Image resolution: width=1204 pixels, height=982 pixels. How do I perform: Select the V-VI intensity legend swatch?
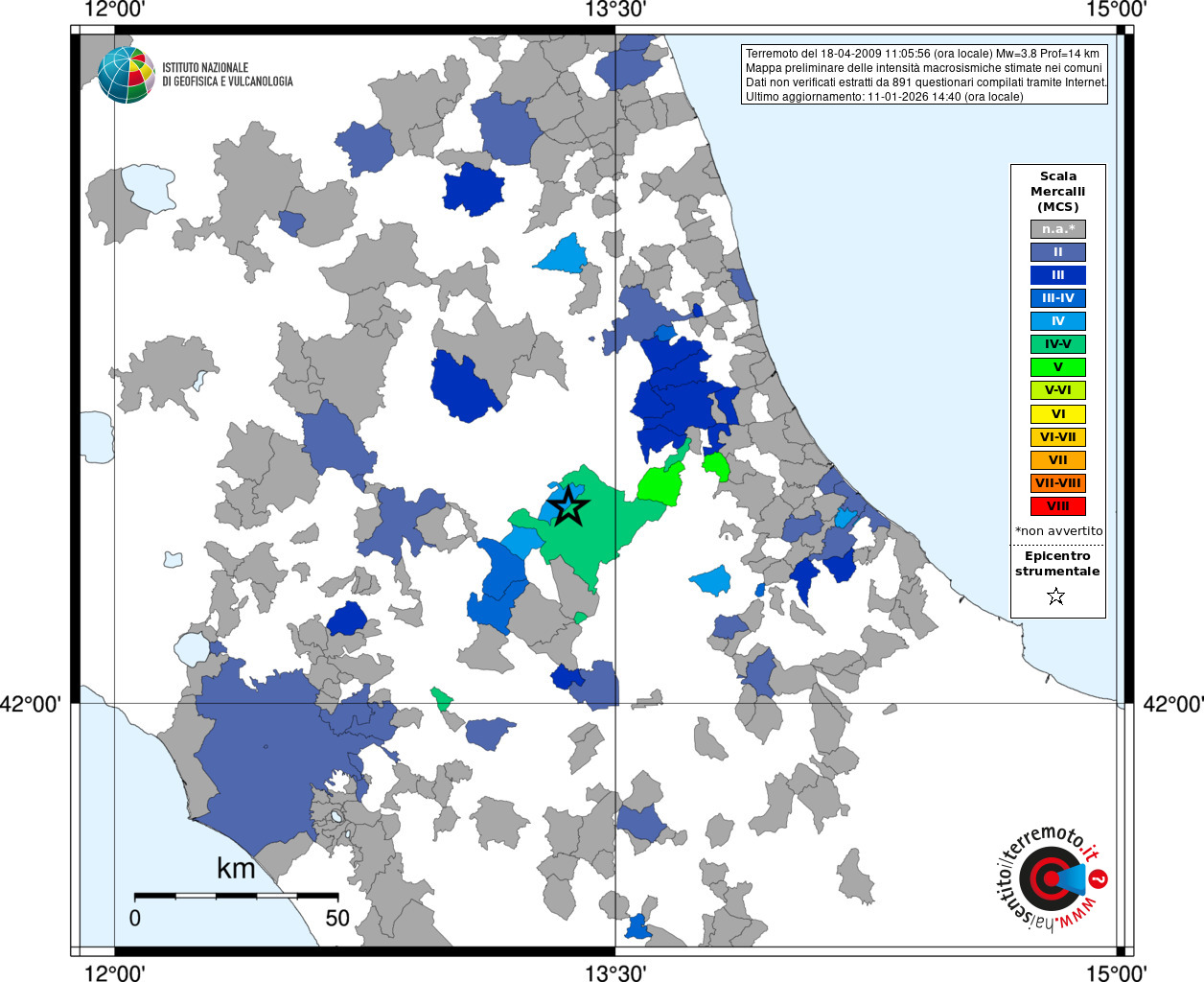(x=1058, y=390)
